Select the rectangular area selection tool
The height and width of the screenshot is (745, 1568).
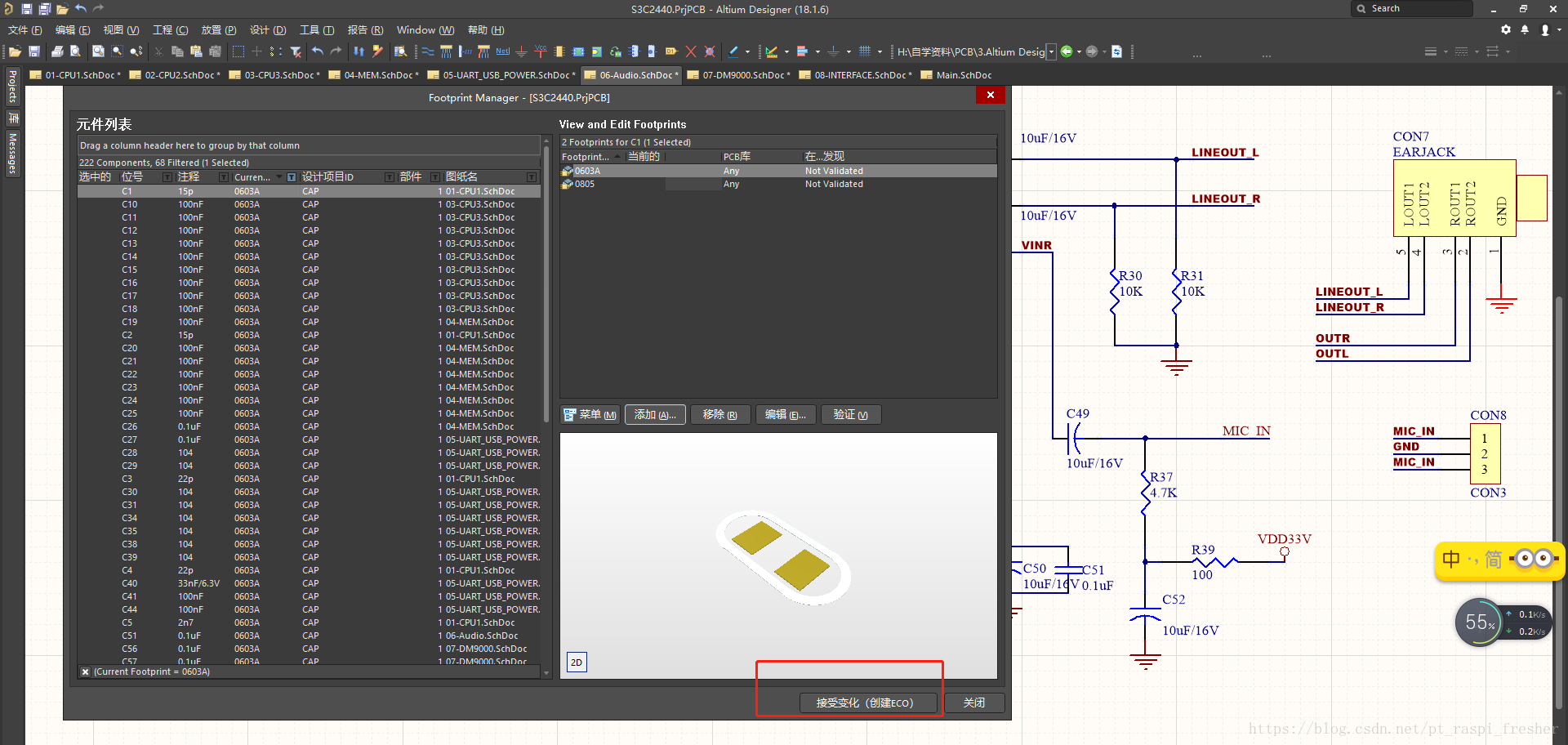pos(238,51)
